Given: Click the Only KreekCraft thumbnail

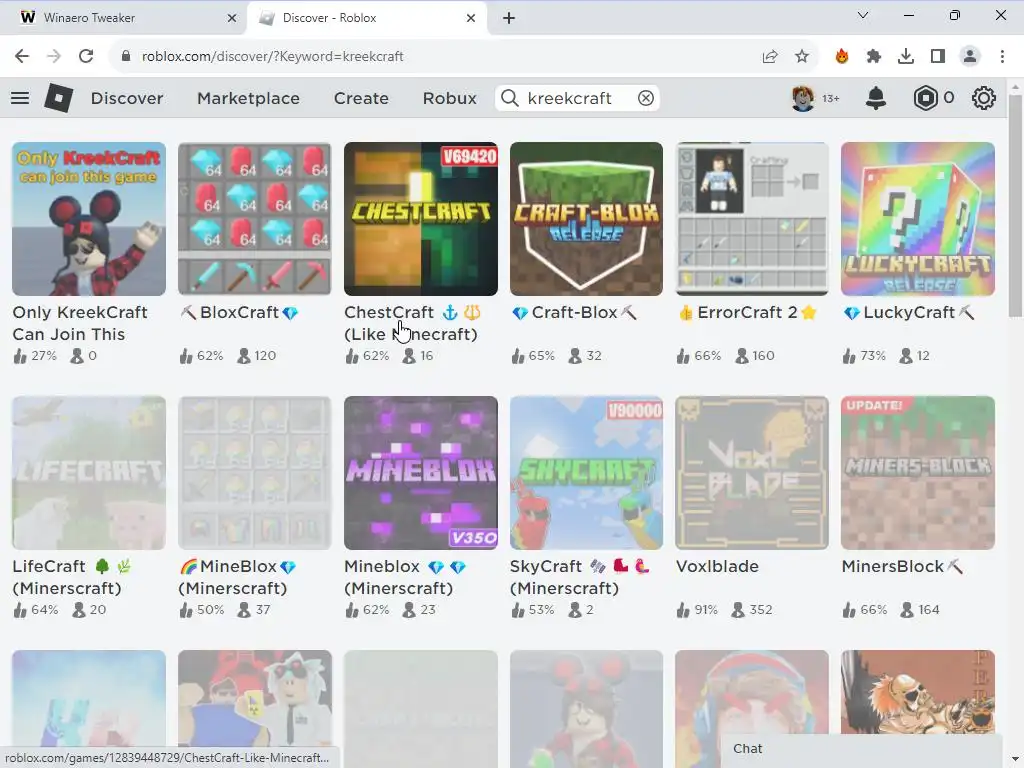Looking at the screenshot, I should coord(89,219).
